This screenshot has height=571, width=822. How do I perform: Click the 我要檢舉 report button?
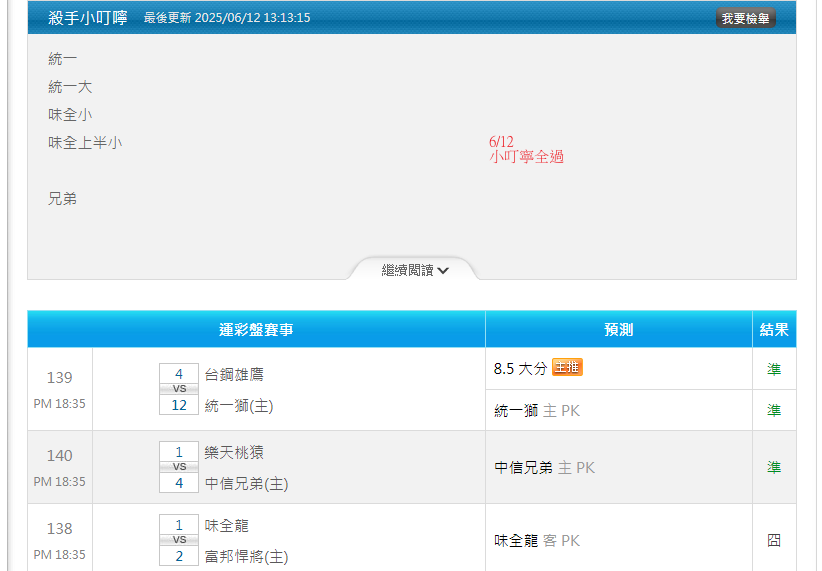745,18
